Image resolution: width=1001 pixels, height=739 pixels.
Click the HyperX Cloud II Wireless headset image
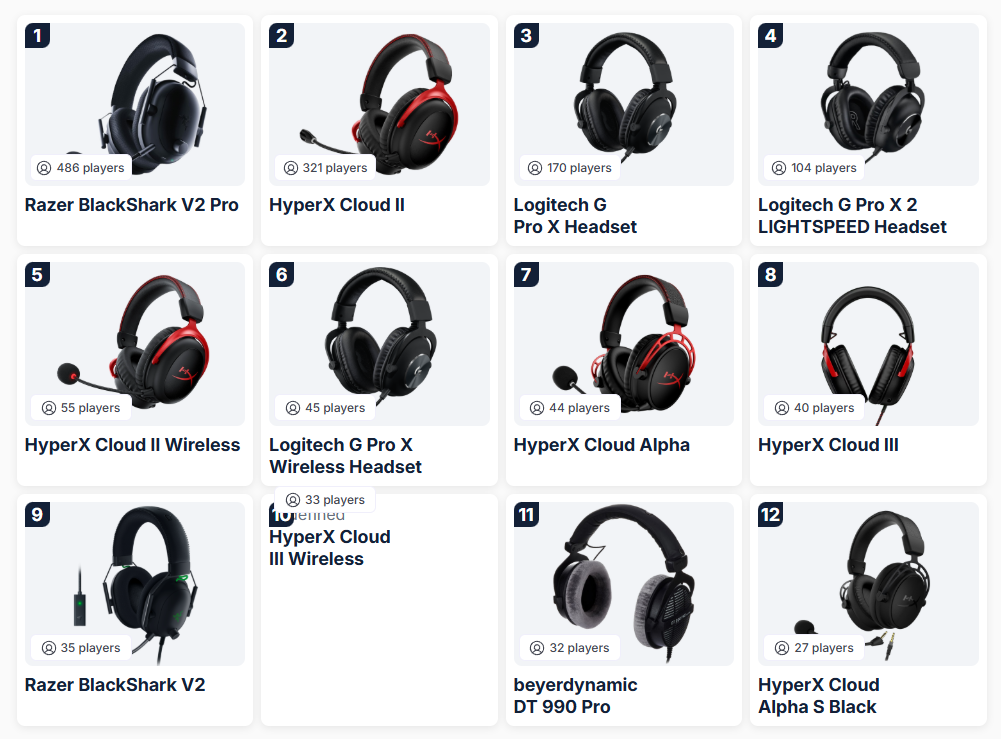(135, 344)
